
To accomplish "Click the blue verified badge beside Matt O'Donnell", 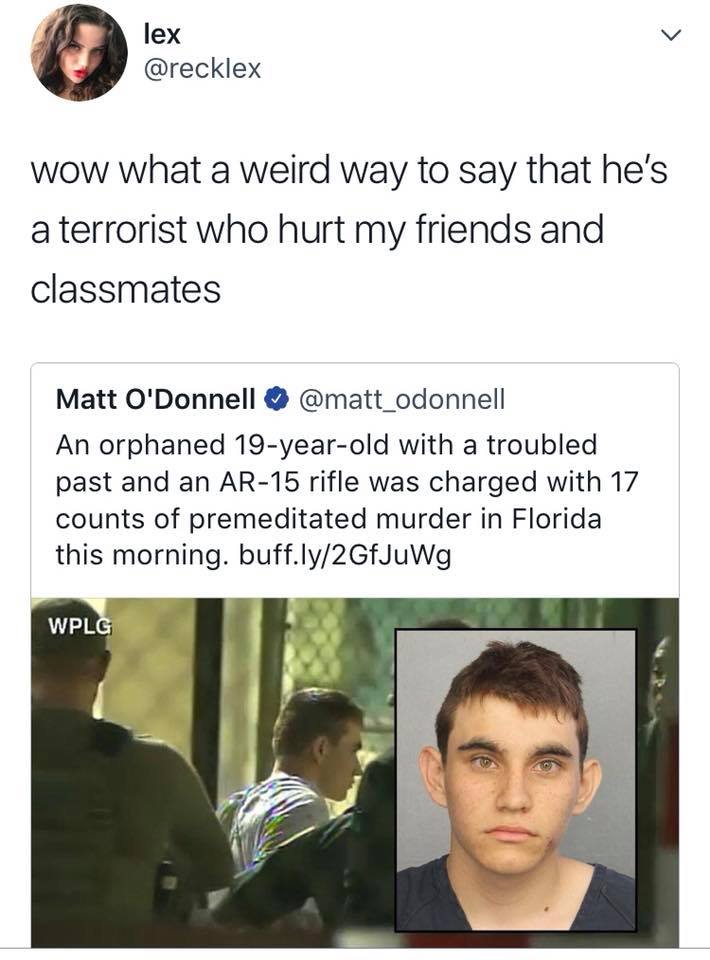I will pyautogui.click(x=276, y=399).
